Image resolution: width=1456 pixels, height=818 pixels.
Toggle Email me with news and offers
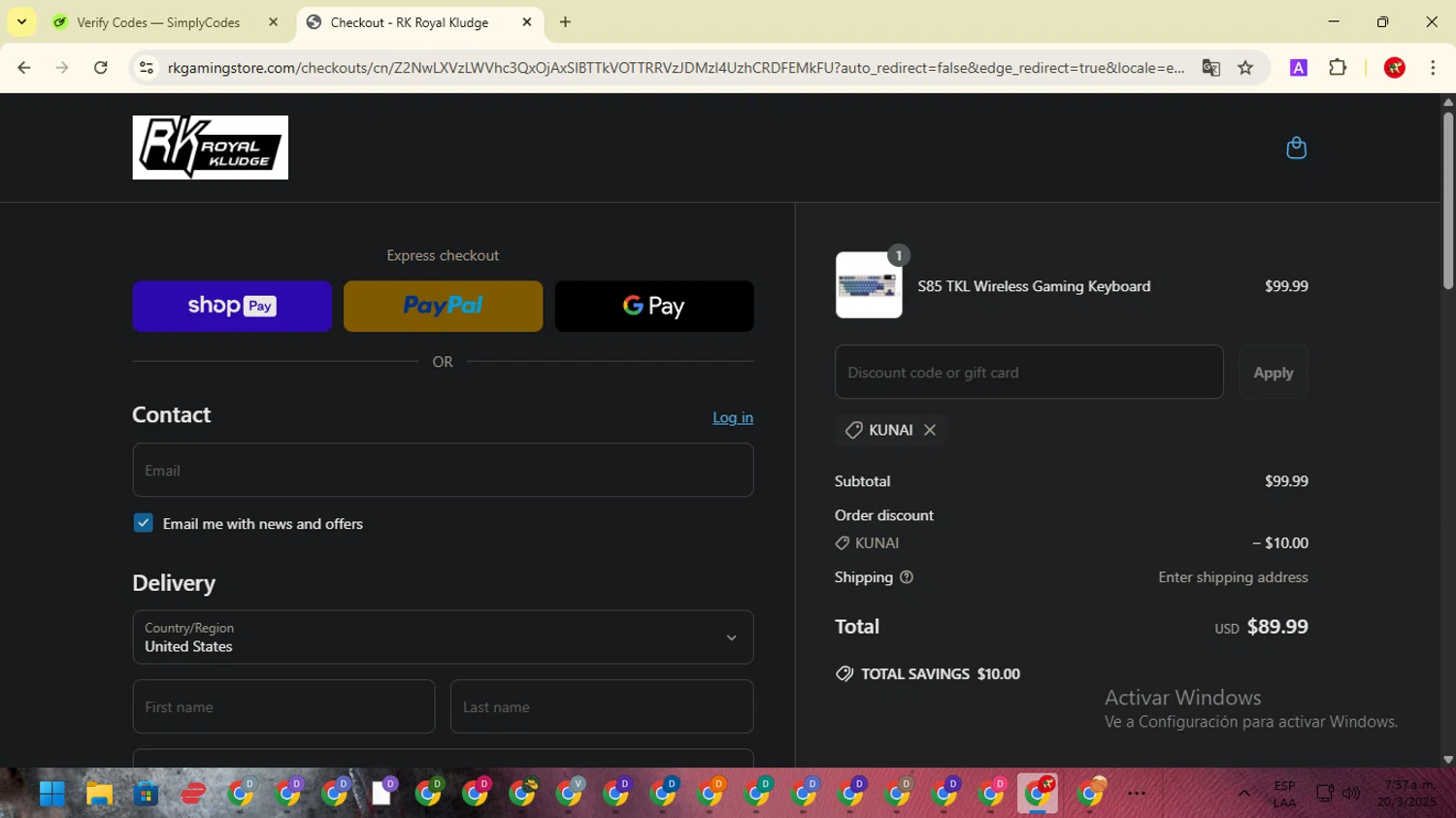pos(144,523)
